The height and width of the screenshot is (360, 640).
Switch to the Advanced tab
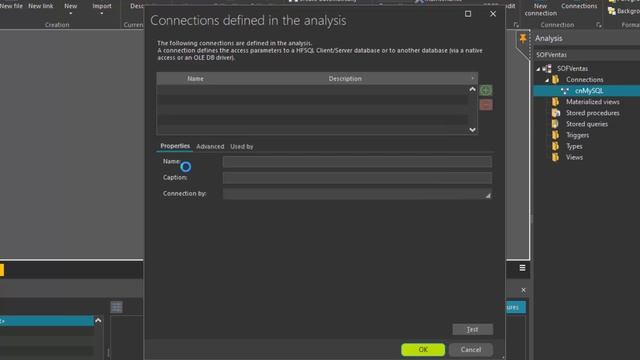(210, 146)
